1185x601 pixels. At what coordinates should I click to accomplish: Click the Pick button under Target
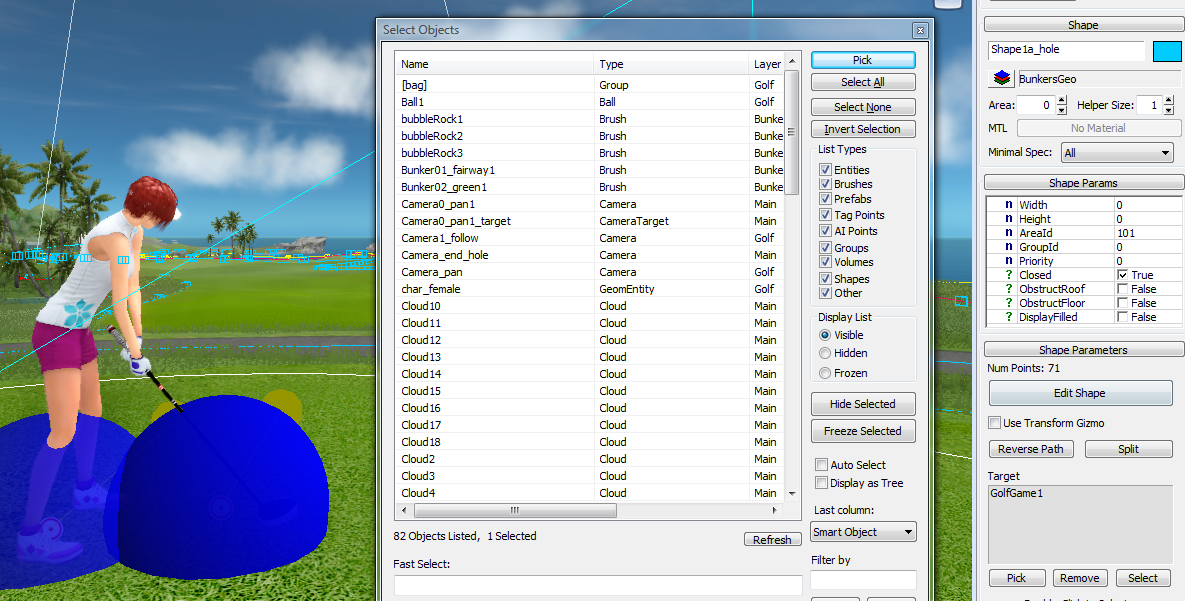1017,578
